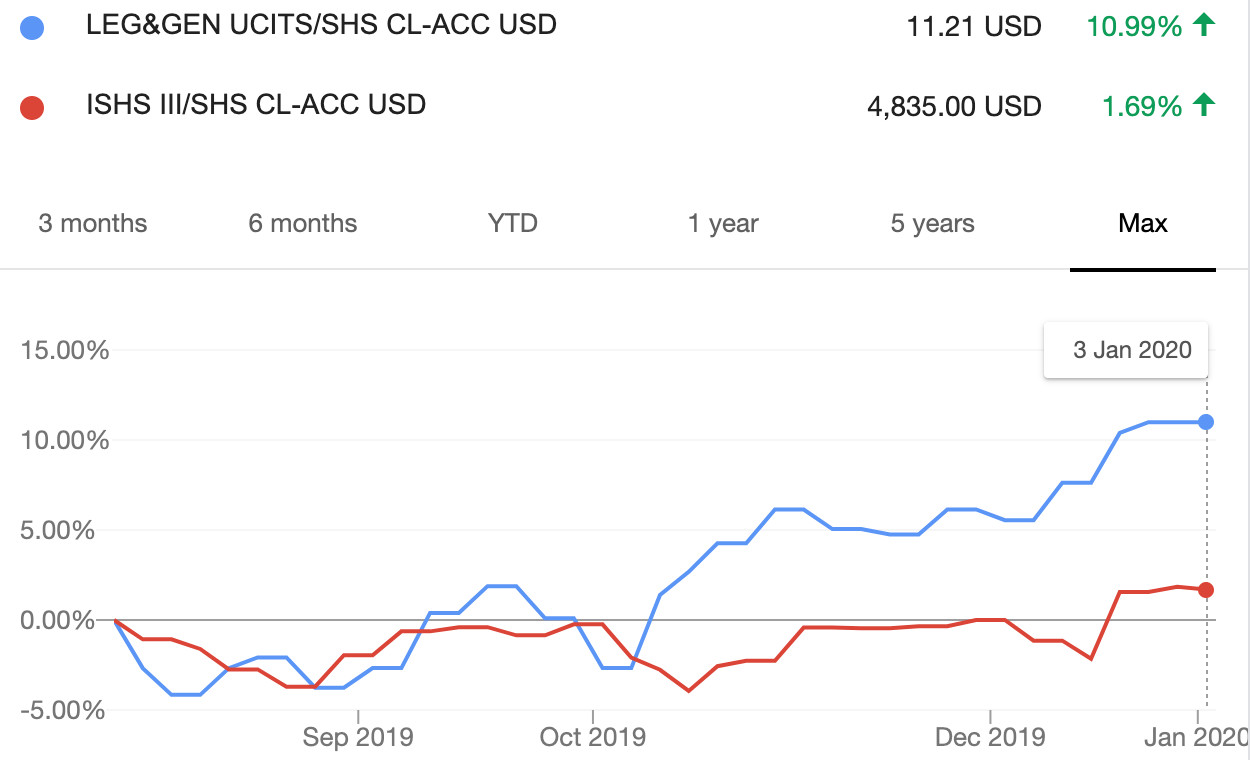Select the blue data point marker on chart
The width and height of the screenshot is (1250, 760).
coord(1204,421)
